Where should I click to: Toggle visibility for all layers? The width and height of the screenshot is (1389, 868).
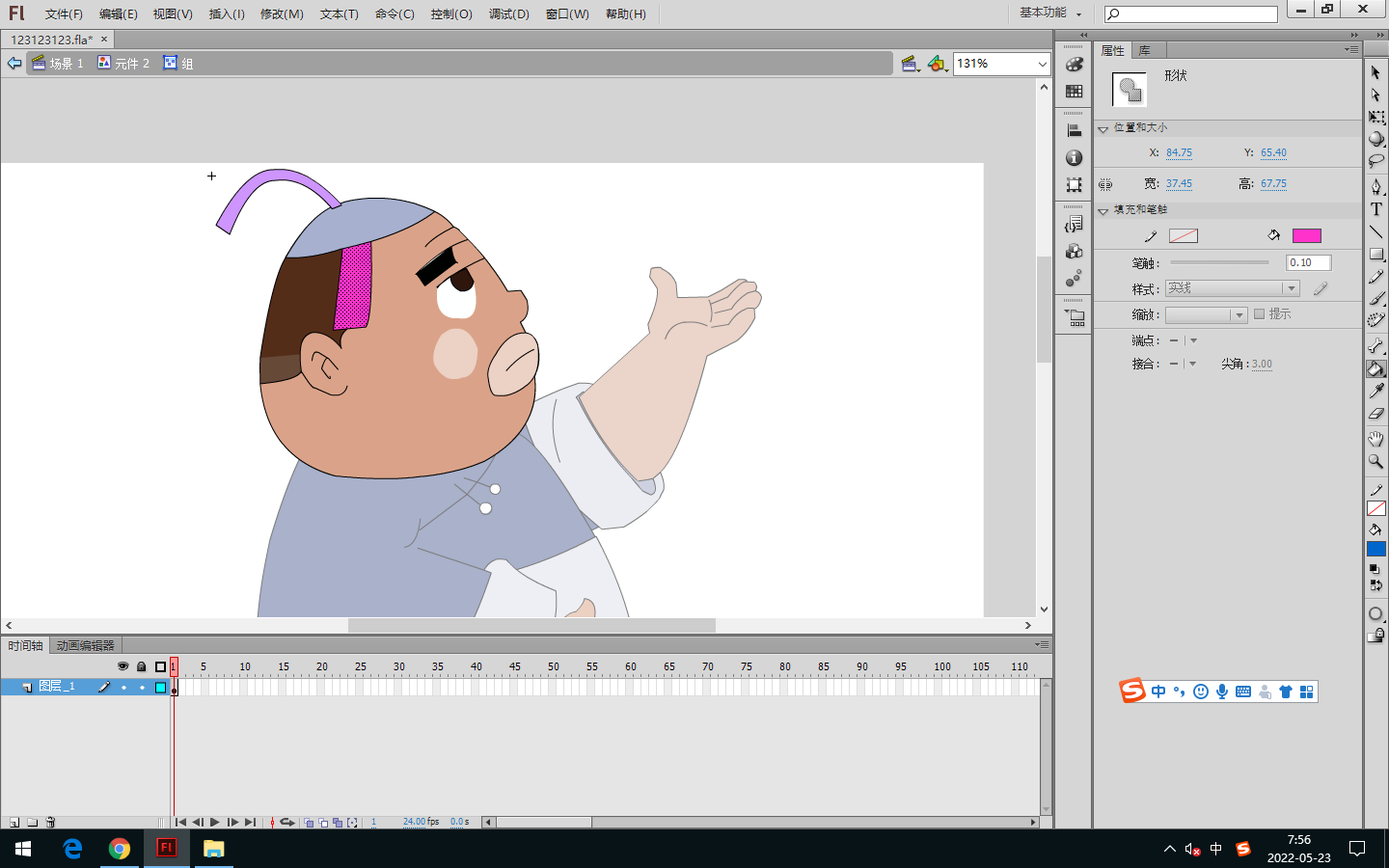123,666
